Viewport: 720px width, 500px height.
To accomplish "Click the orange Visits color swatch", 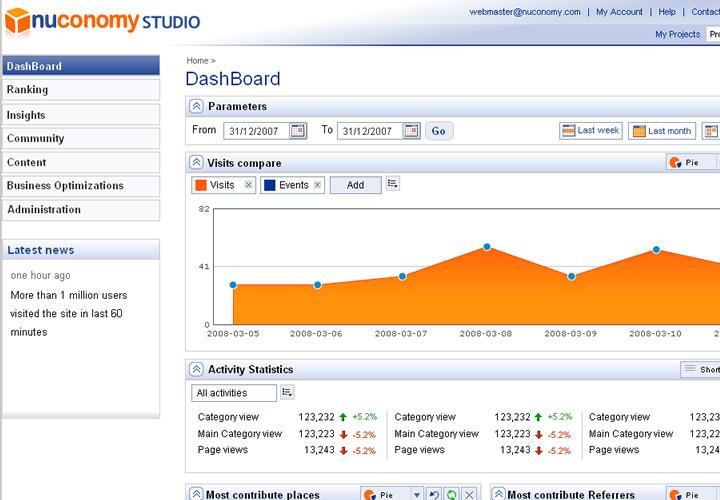I will tap(200, 185).
